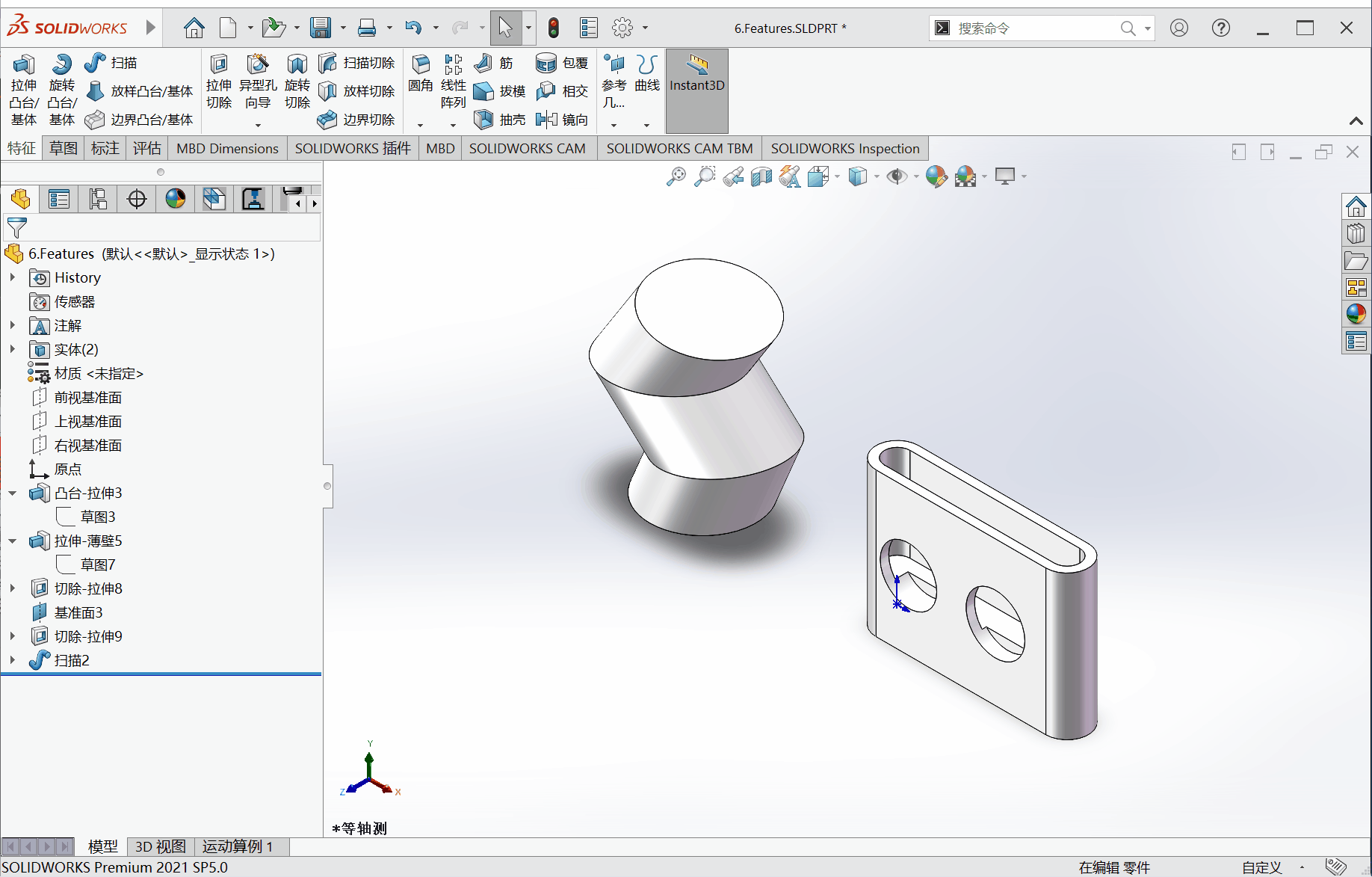Switch to the 标注 tab
Viewport: 1372px width, 877px height.
pyautogui.click(x=105, y=148)
